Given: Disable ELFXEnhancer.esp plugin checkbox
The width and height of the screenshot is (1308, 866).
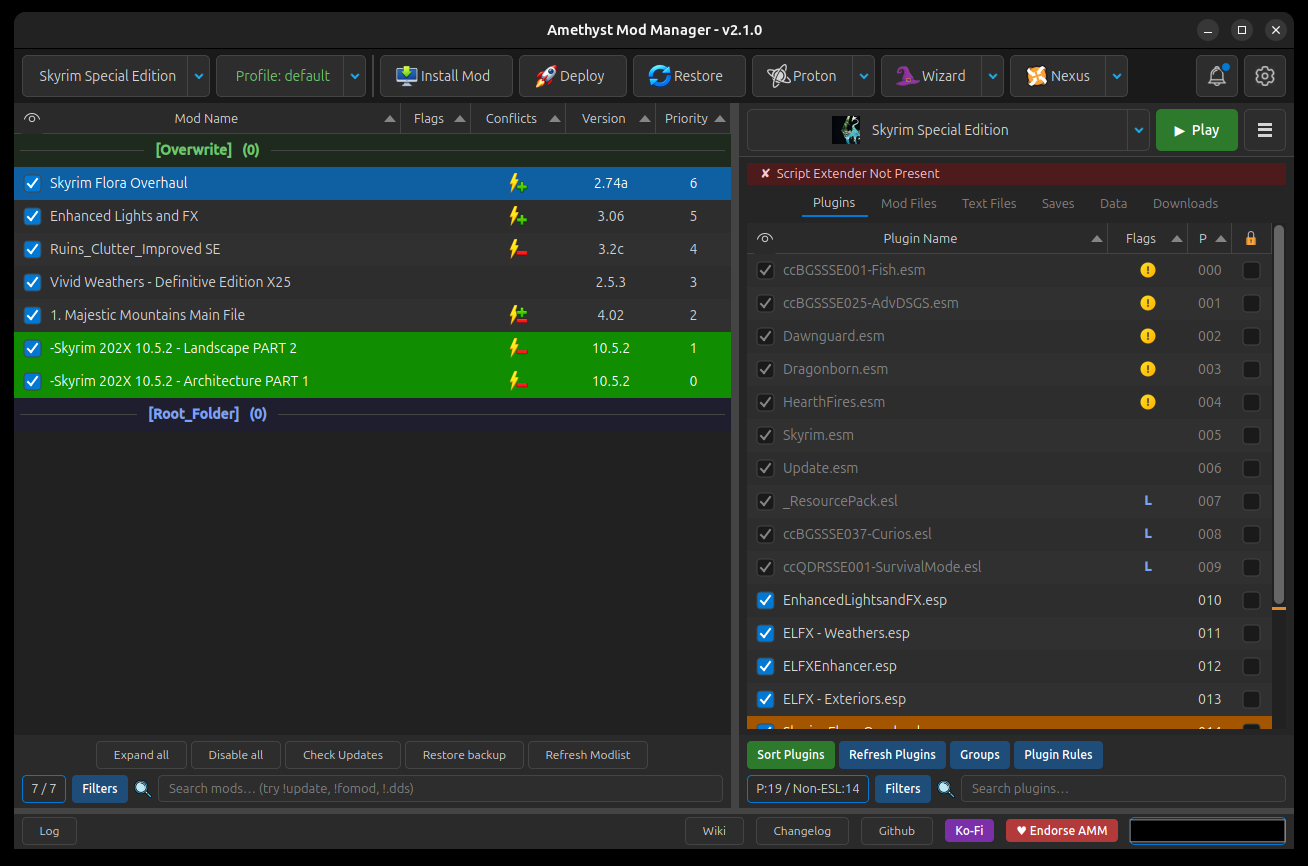Looking at the screenshot, I should click(x=765, y=666).
